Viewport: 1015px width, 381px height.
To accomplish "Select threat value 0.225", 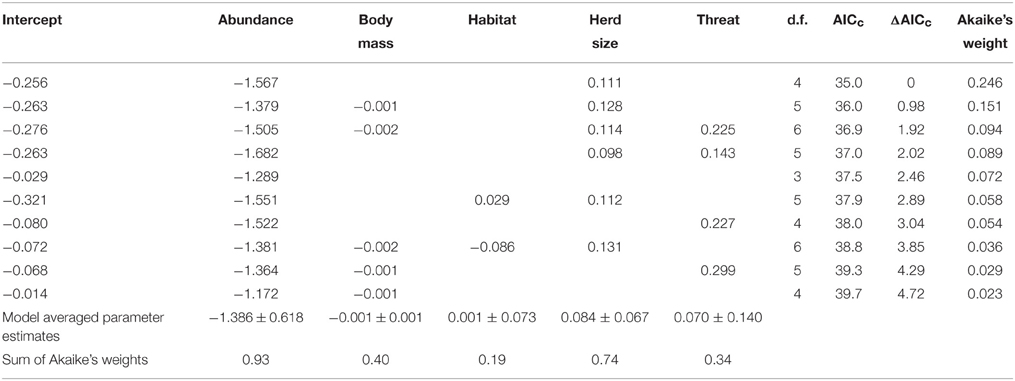I will pyautogui.click(x=719, y=130).
